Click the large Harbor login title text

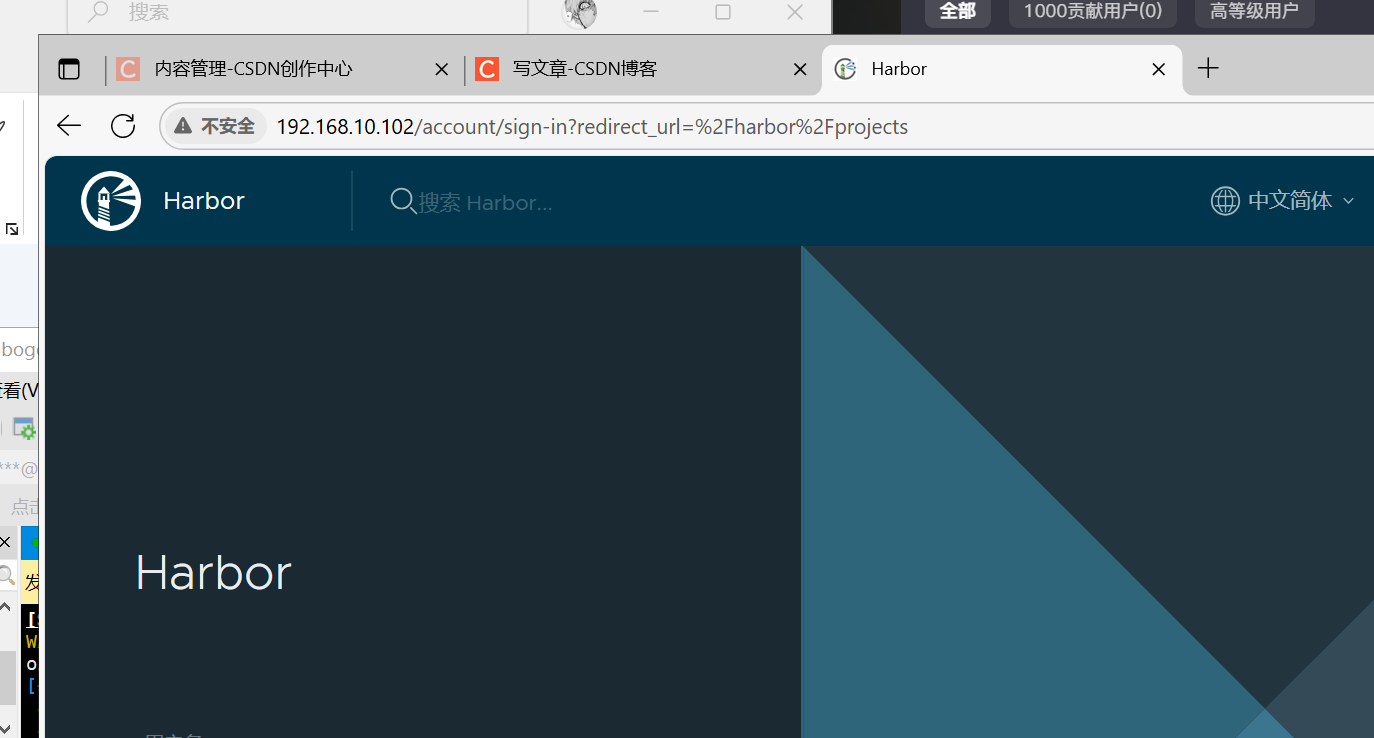(213, 573)
